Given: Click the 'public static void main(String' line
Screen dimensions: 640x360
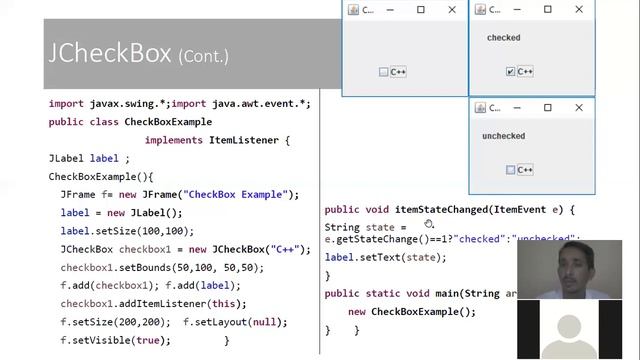Looking at the screenshot, I should click(x=412, y=293).
